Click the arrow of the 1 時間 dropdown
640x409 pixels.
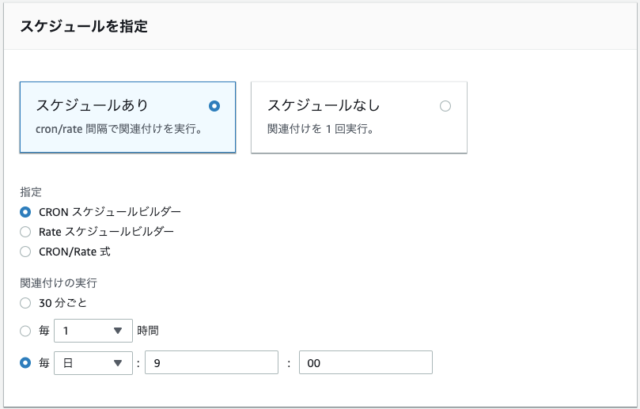click(118, 331)
